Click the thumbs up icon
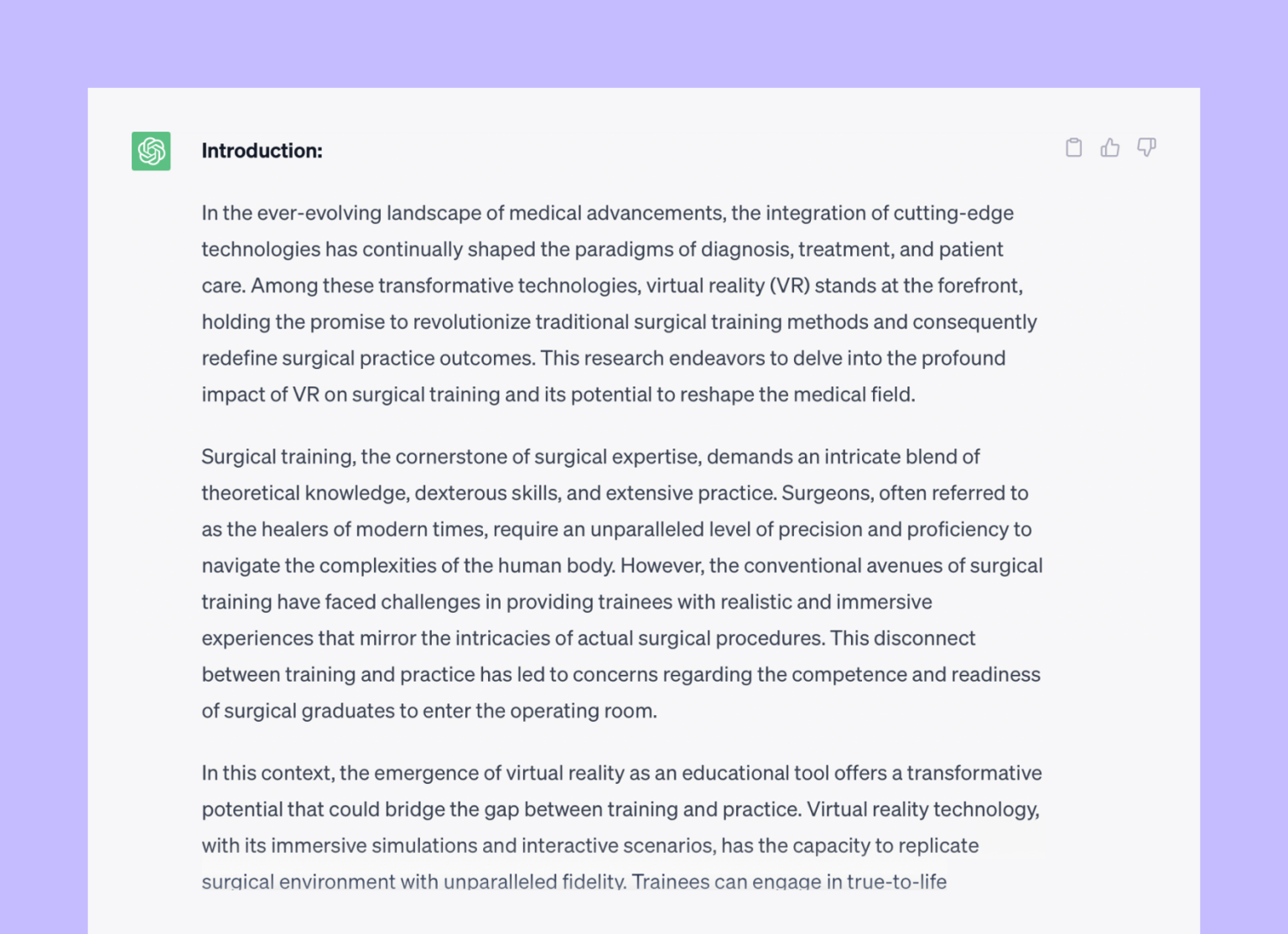The image size is (1288, 934). point(1110,148)
